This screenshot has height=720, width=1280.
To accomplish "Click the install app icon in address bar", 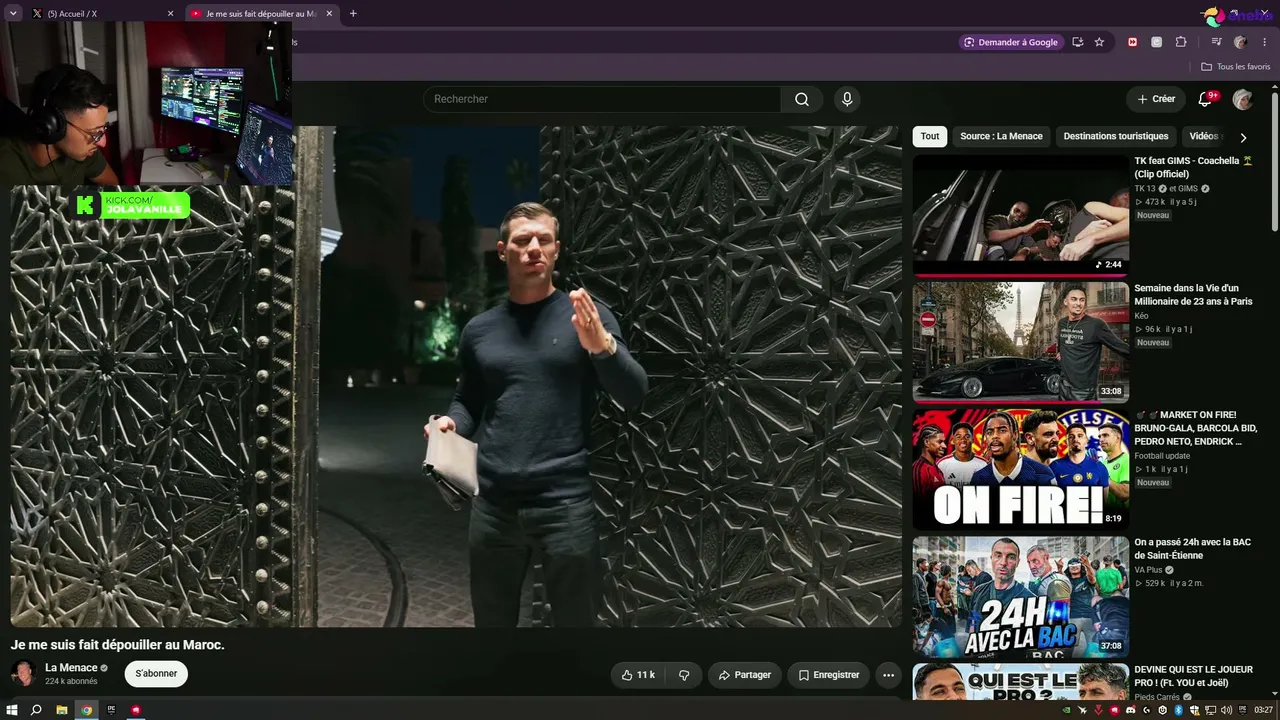I will pos(1077,42).
